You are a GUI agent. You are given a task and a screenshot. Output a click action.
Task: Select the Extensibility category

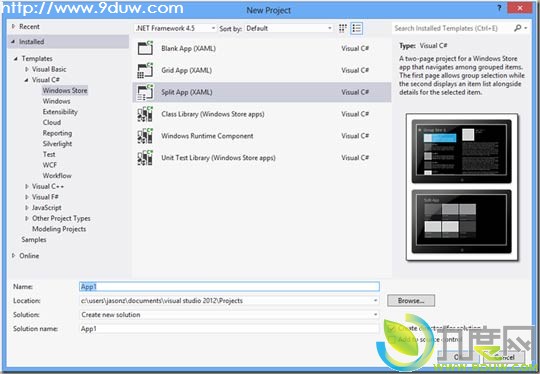click(x=60, y=112)
